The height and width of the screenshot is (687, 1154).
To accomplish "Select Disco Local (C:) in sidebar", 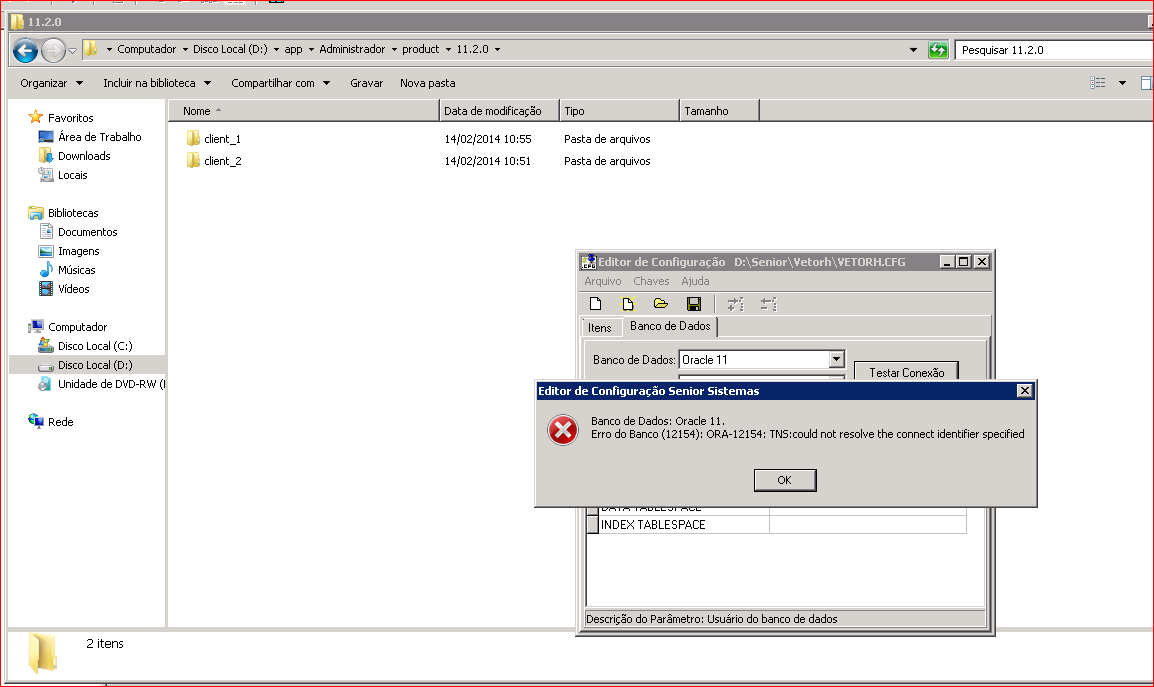I will click(94, 346).
